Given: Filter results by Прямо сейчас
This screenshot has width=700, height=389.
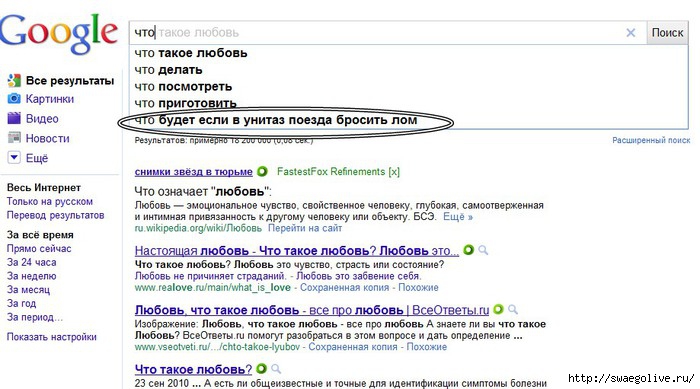Looking at the screenshot, I should pos(39,248).
